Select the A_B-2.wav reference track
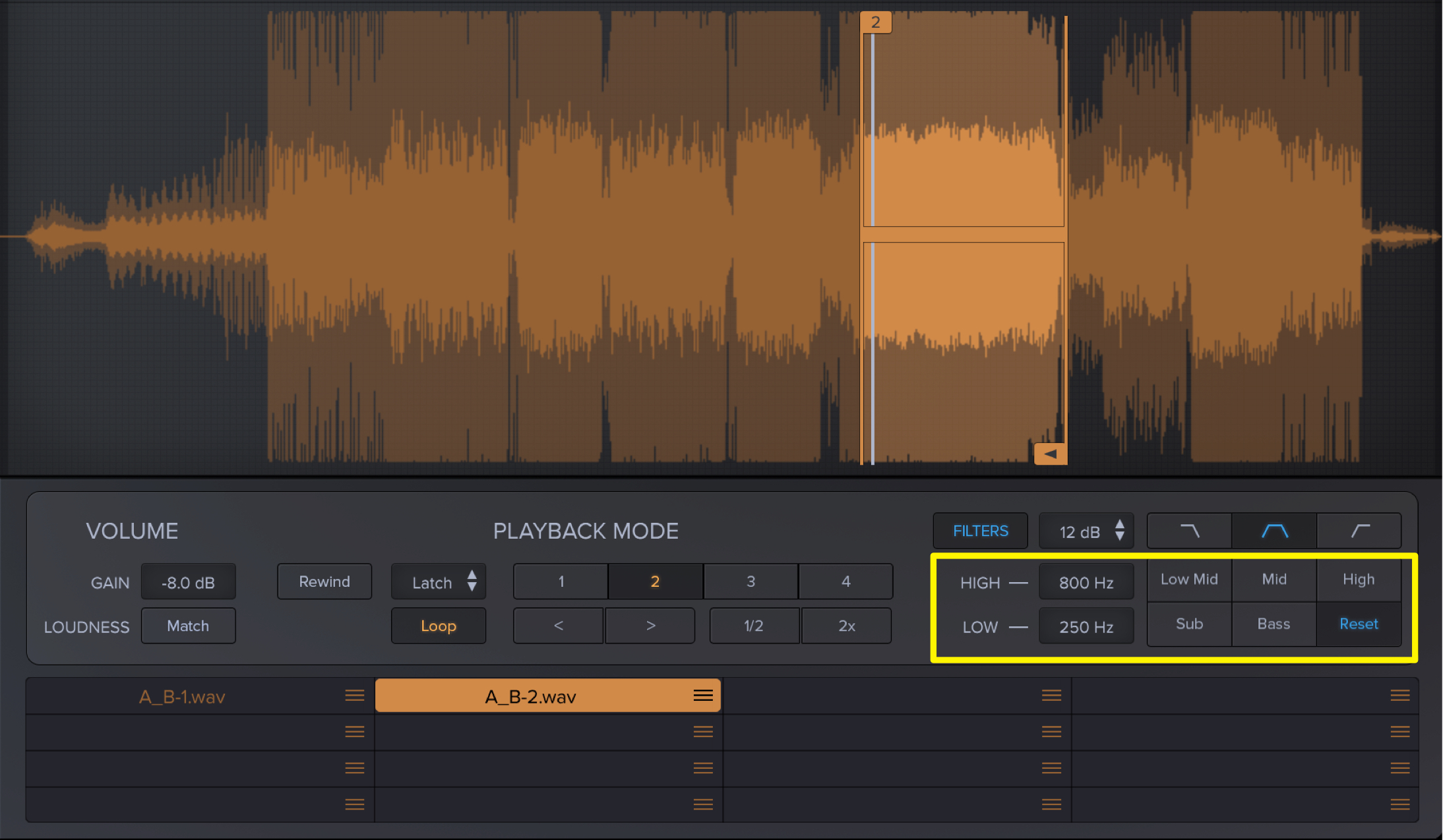Viewport: 1443px width, 840px height. 547,696
